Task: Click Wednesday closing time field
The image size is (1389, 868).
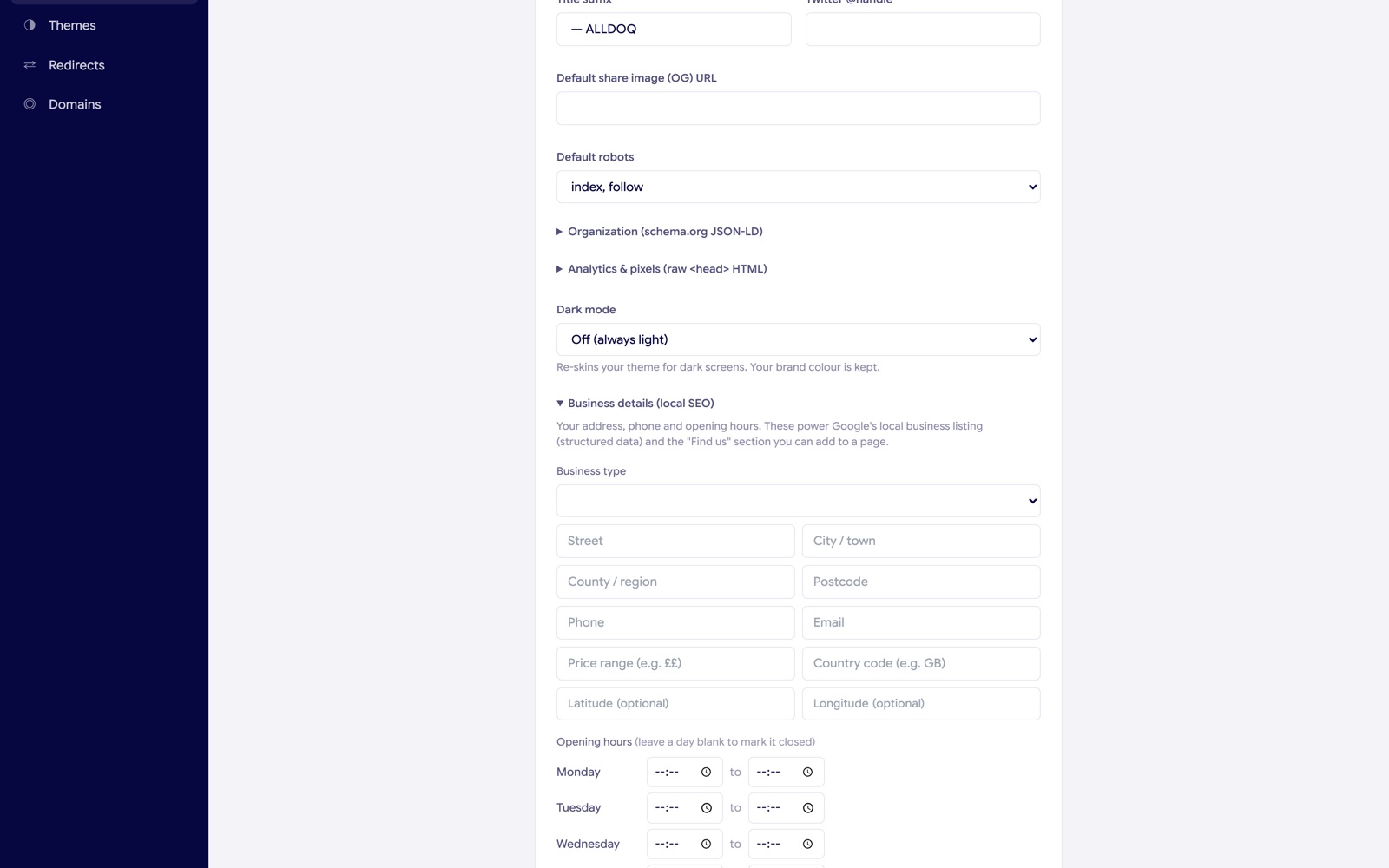Action: click(786, 844)
